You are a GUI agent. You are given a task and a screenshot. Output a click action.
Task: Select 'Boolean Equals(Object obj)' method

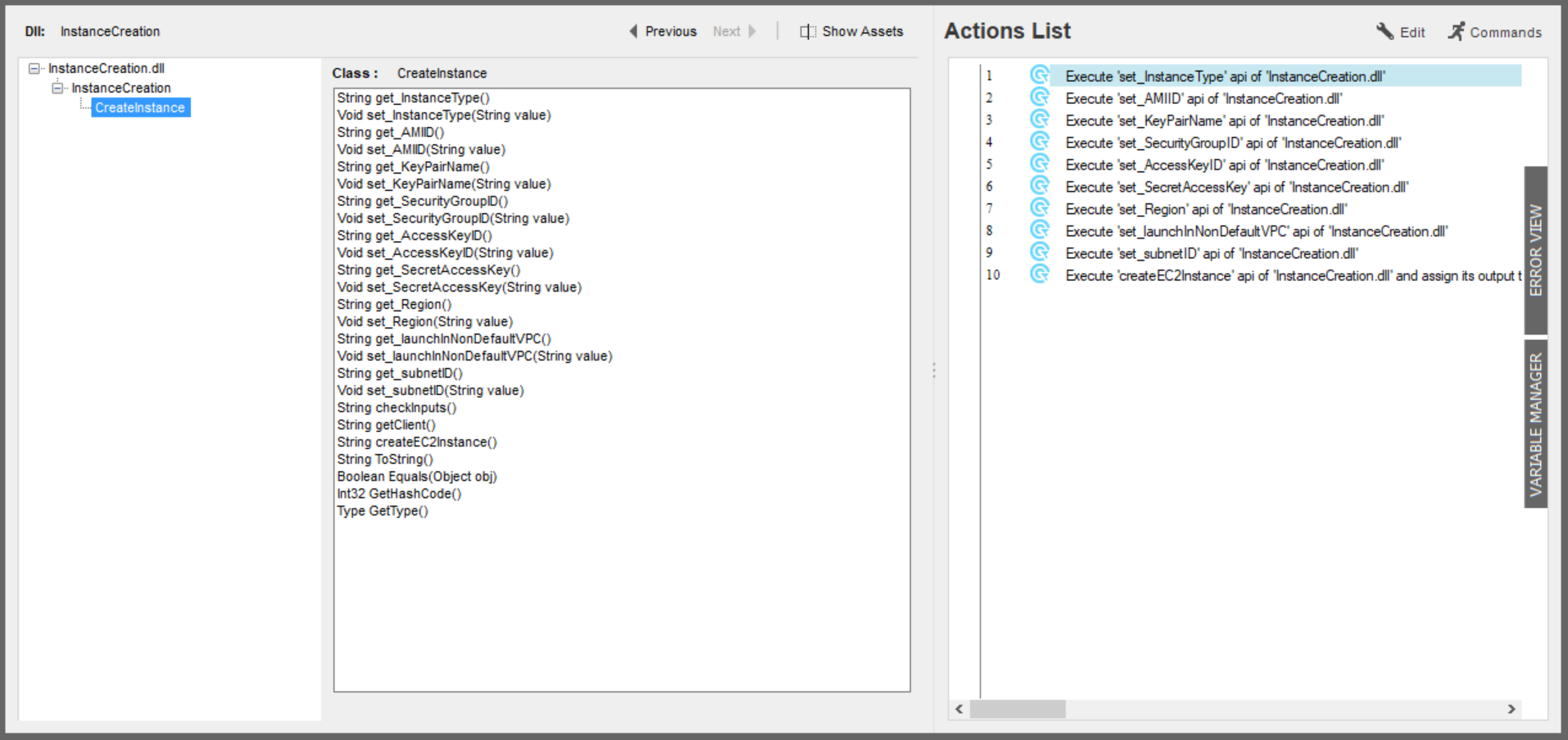(417, 476)
